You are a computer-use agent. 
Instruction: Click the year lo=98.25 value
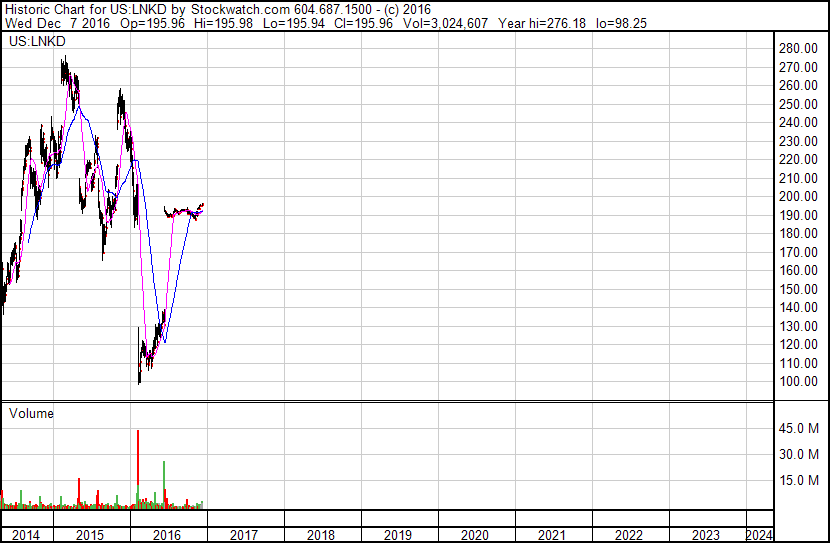pos(621,23)
